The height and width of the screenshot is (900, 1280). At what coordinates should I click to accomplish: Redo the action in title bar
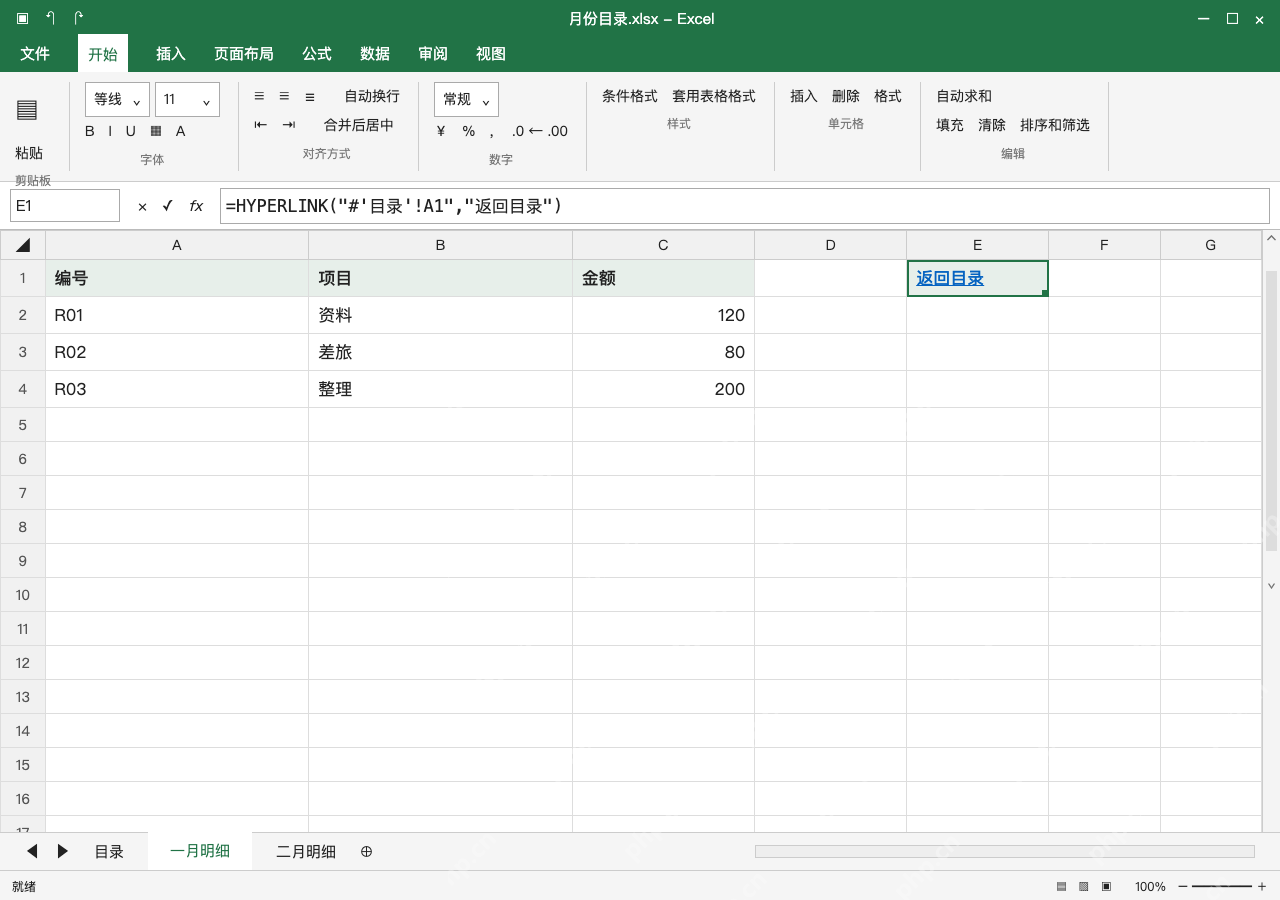point(79,18)
